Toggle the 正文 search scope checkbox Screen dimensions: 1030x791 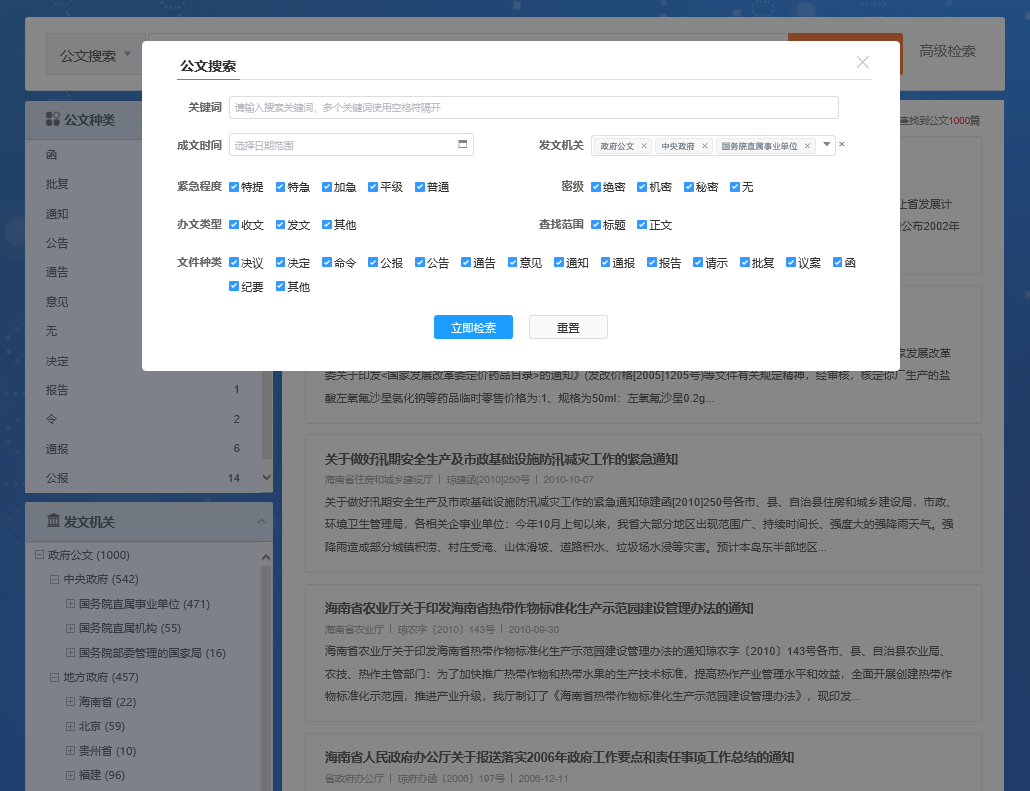pos(642,225)
